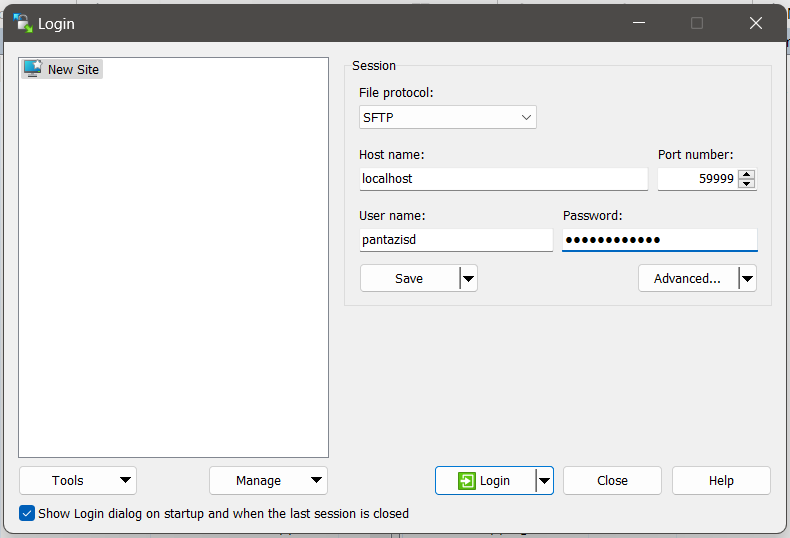Decrease port number with down arrow
The height and width of the screenshot is (538, 790).
(746, 184)
